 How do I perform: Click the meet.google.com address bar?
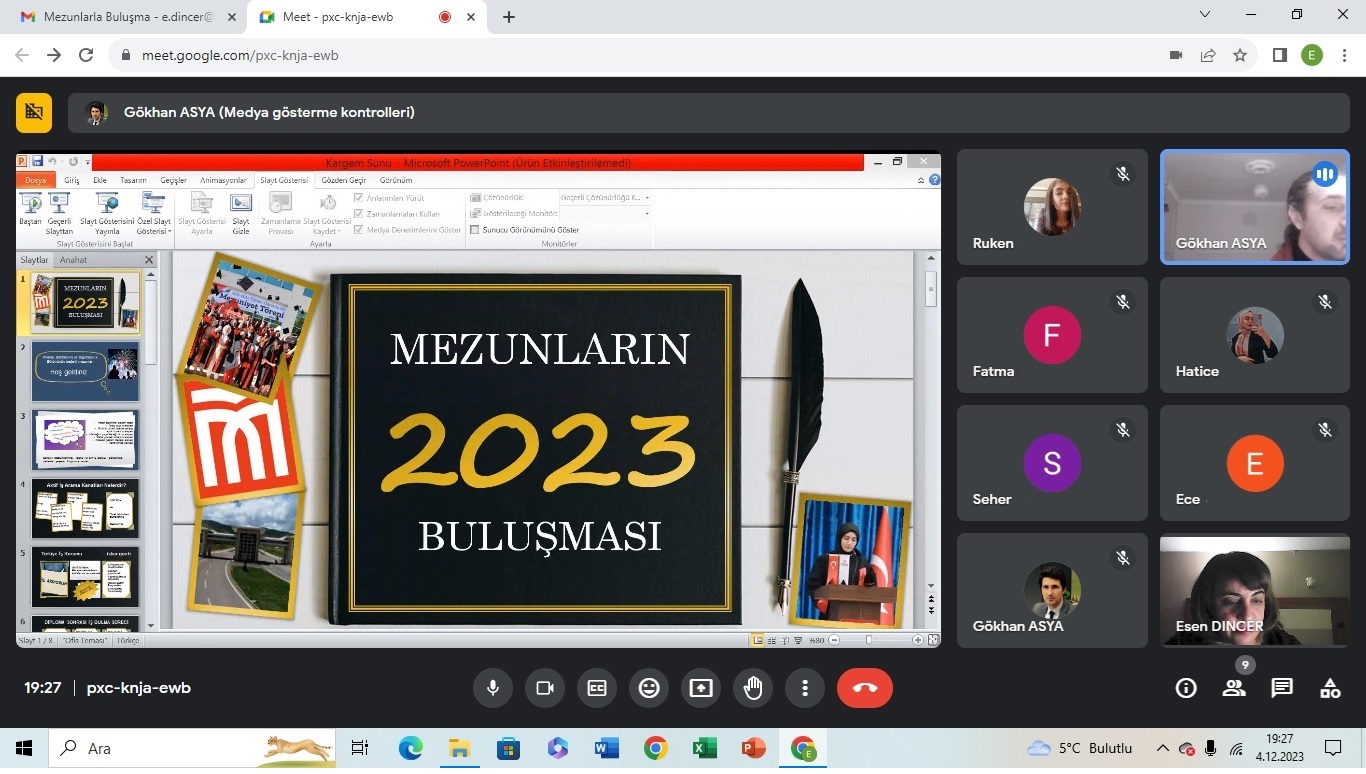tap(600, 55)
